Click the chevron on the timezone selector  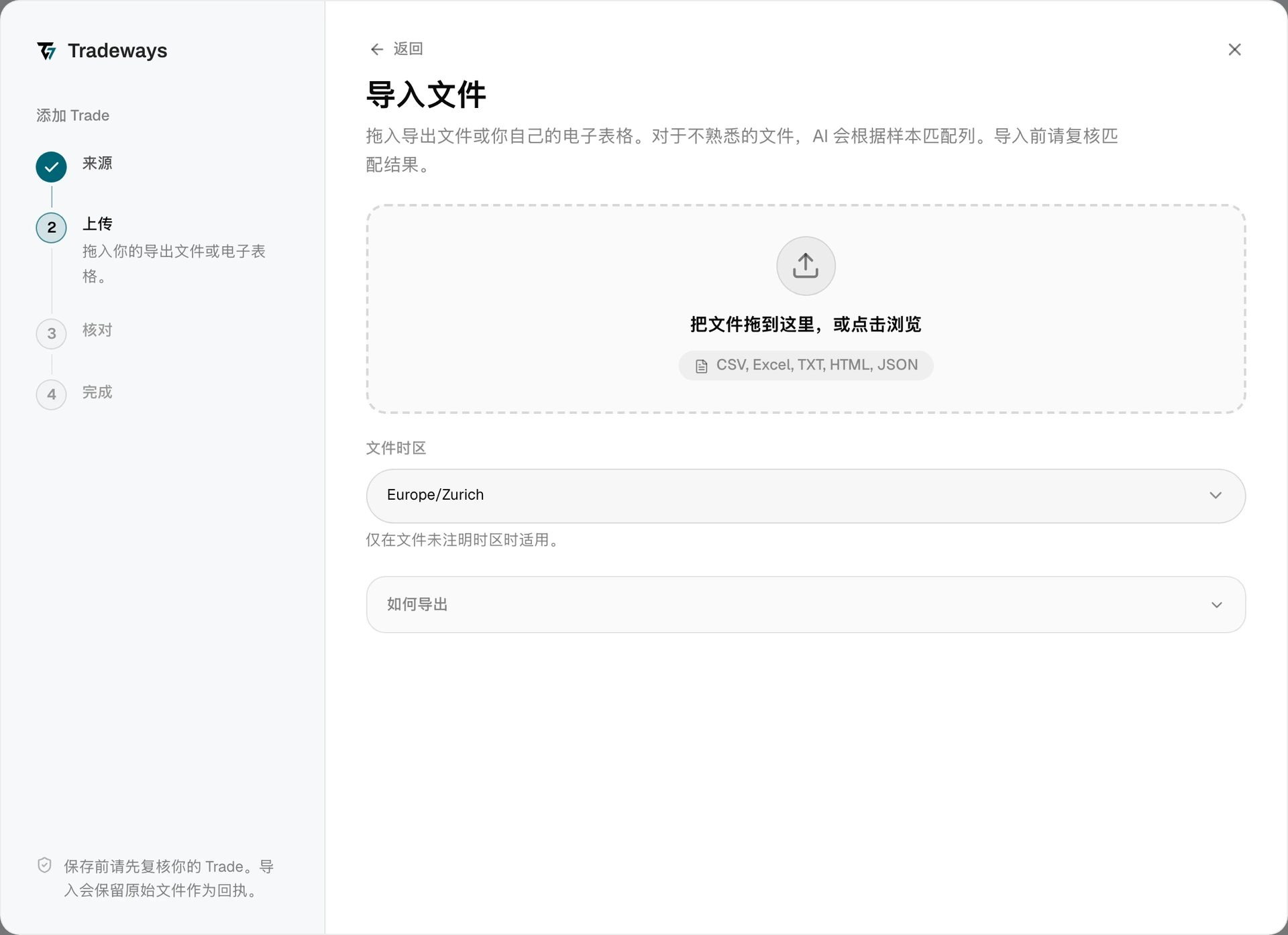pyautogui.click(x=1216, y=496)
